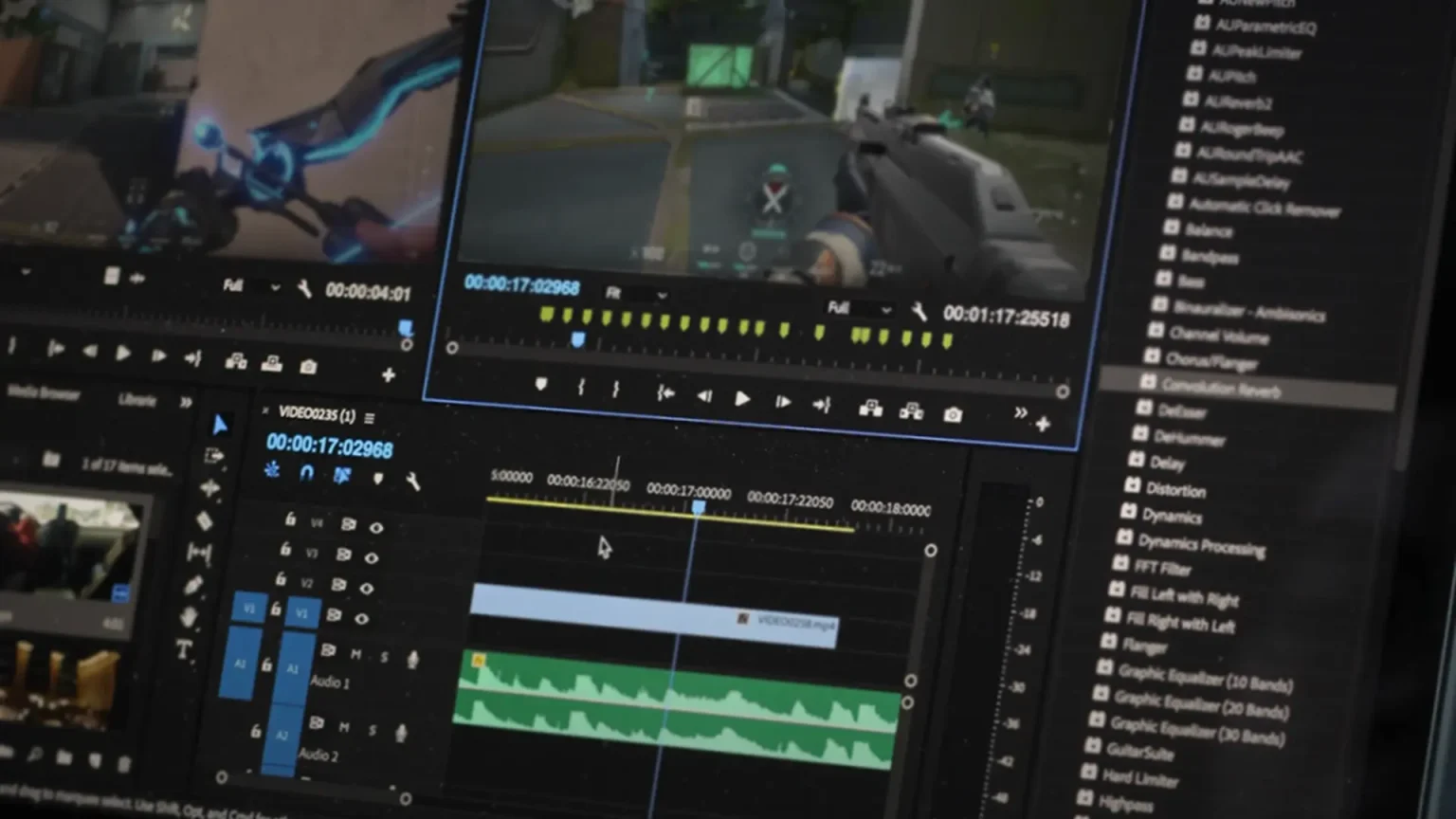
Task: Toggle insert sequences as nests option
Action: (272, 469)
